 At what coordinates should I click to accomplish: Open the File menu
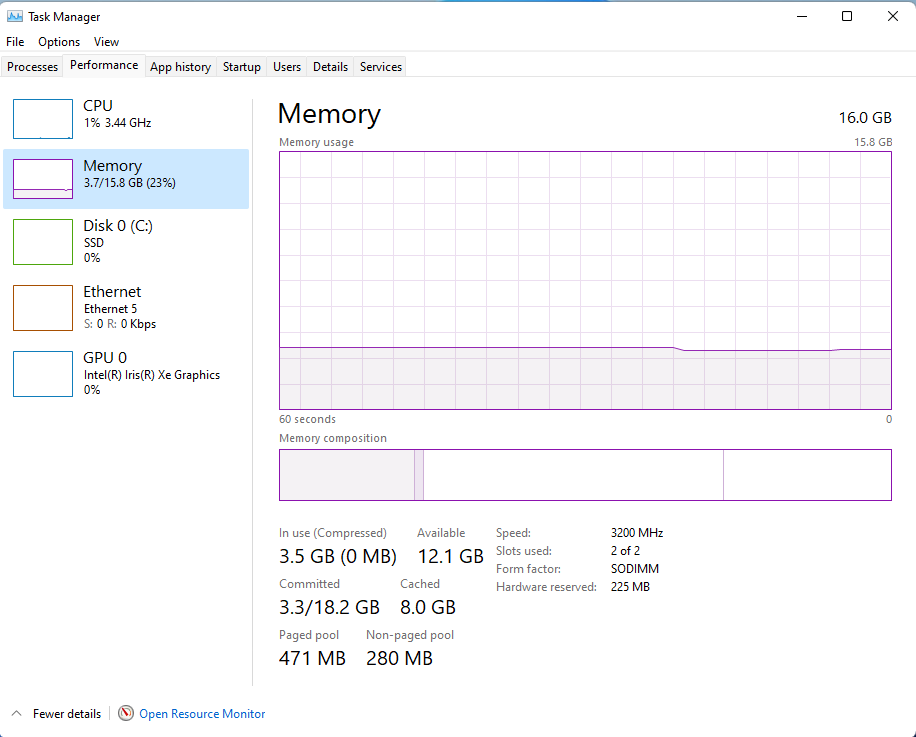15,41
